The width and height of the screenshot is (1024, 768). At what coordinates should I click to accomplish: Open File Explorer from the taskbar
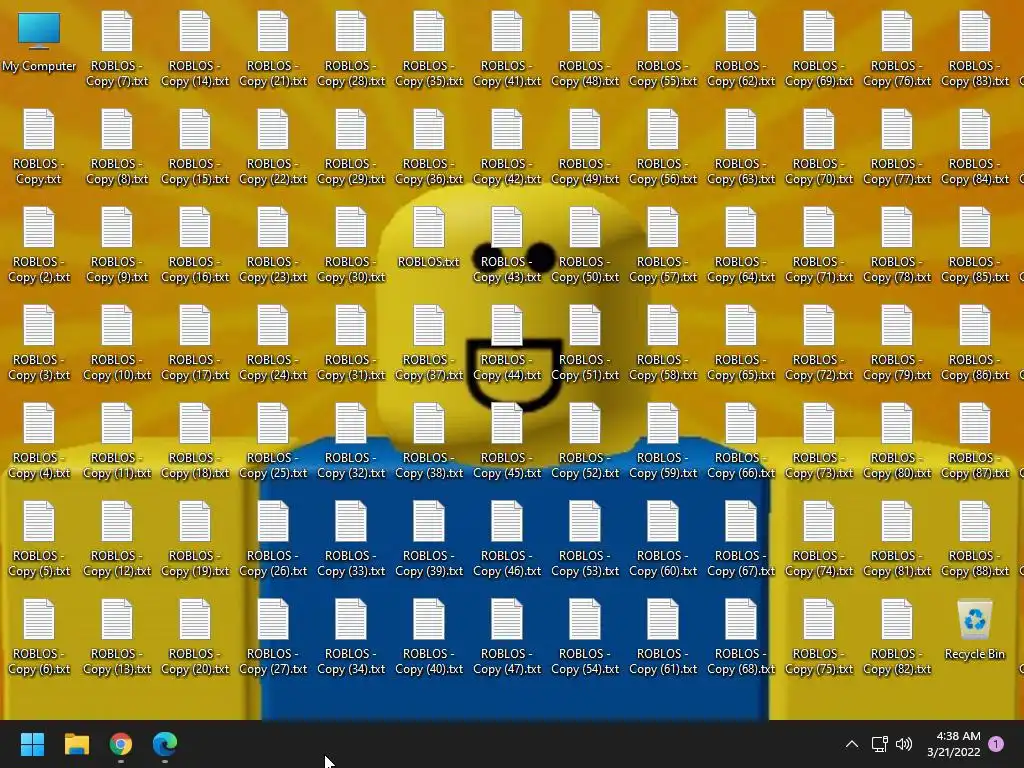(x=76, y=744)
